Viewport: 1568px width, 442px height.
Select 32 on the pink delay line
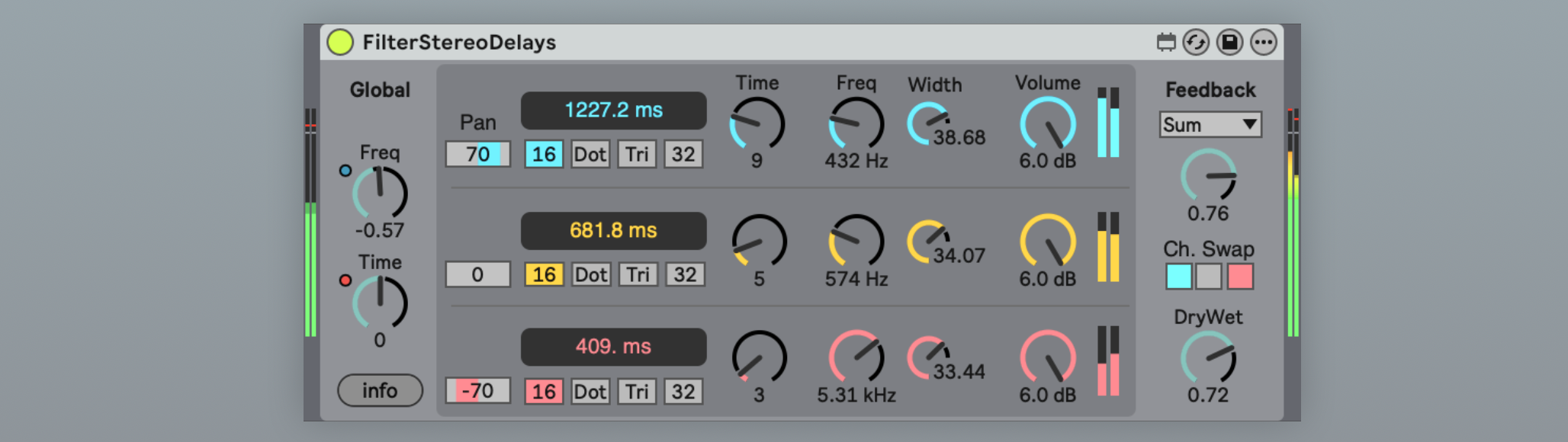pos(683,392)
